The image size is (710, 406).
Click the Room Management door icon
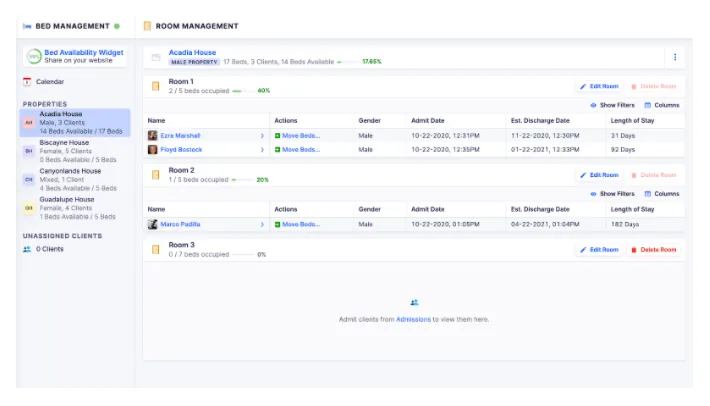[147, 26]
